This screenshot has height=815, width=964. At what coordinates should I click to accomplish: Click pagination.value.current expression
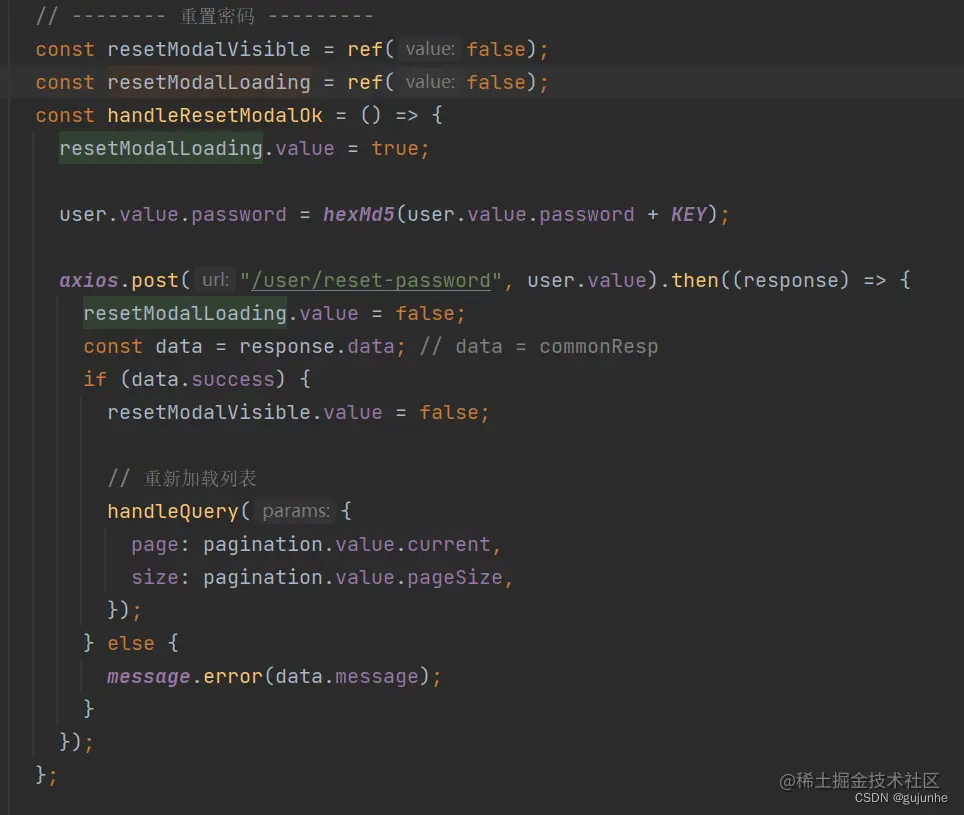pos(347,545)
